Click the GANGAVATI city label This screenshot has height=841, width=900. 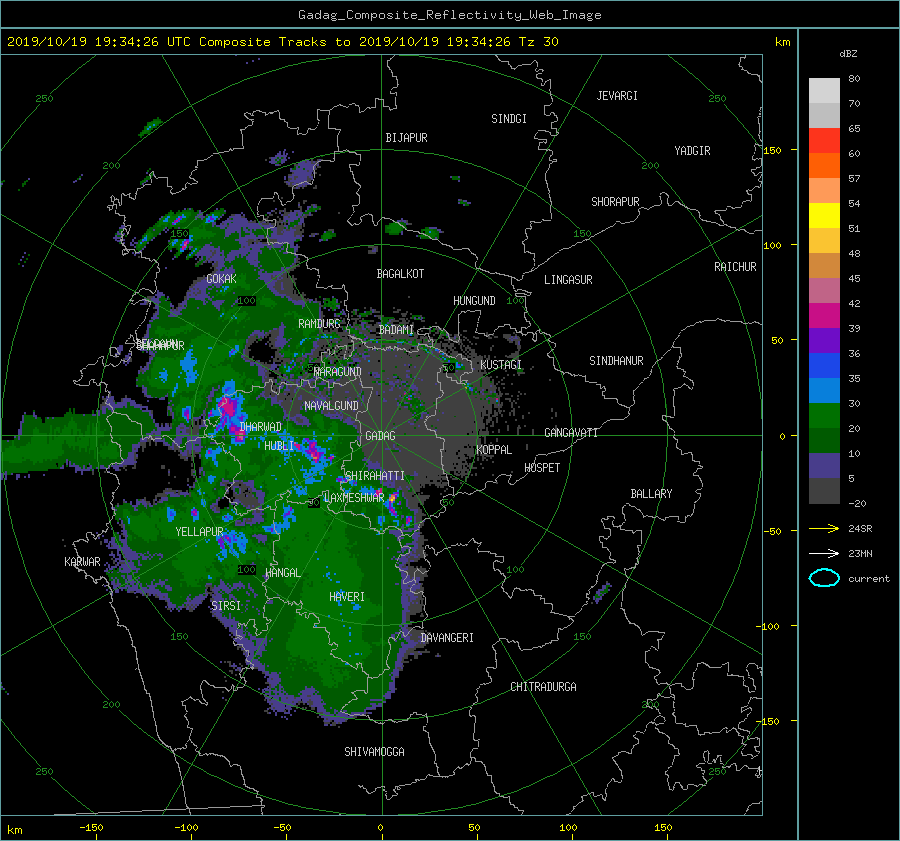pyautogui.click(x=571, y=433)
